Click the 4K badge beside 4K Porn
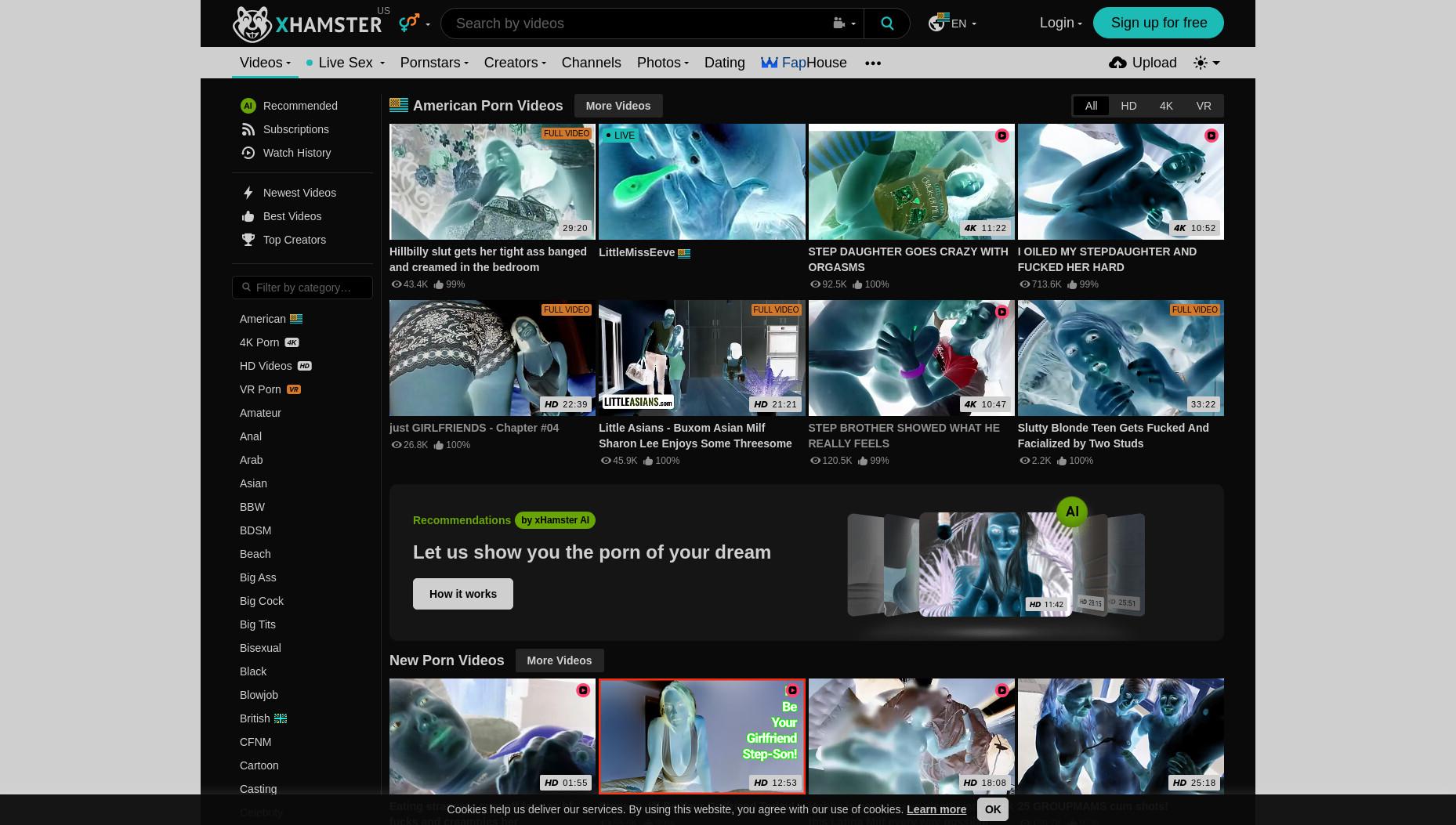This screenshot has width=1456, height=825. click(x=292, y=342)
